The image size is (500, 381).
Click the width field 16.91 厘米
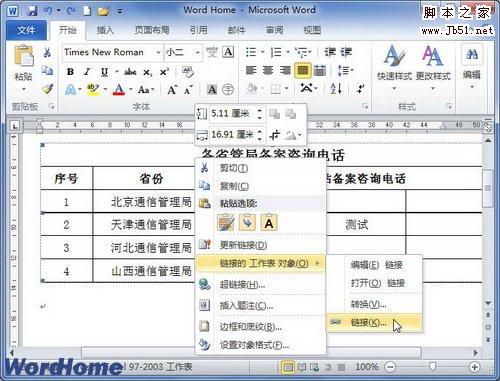(x=233, y=135)
